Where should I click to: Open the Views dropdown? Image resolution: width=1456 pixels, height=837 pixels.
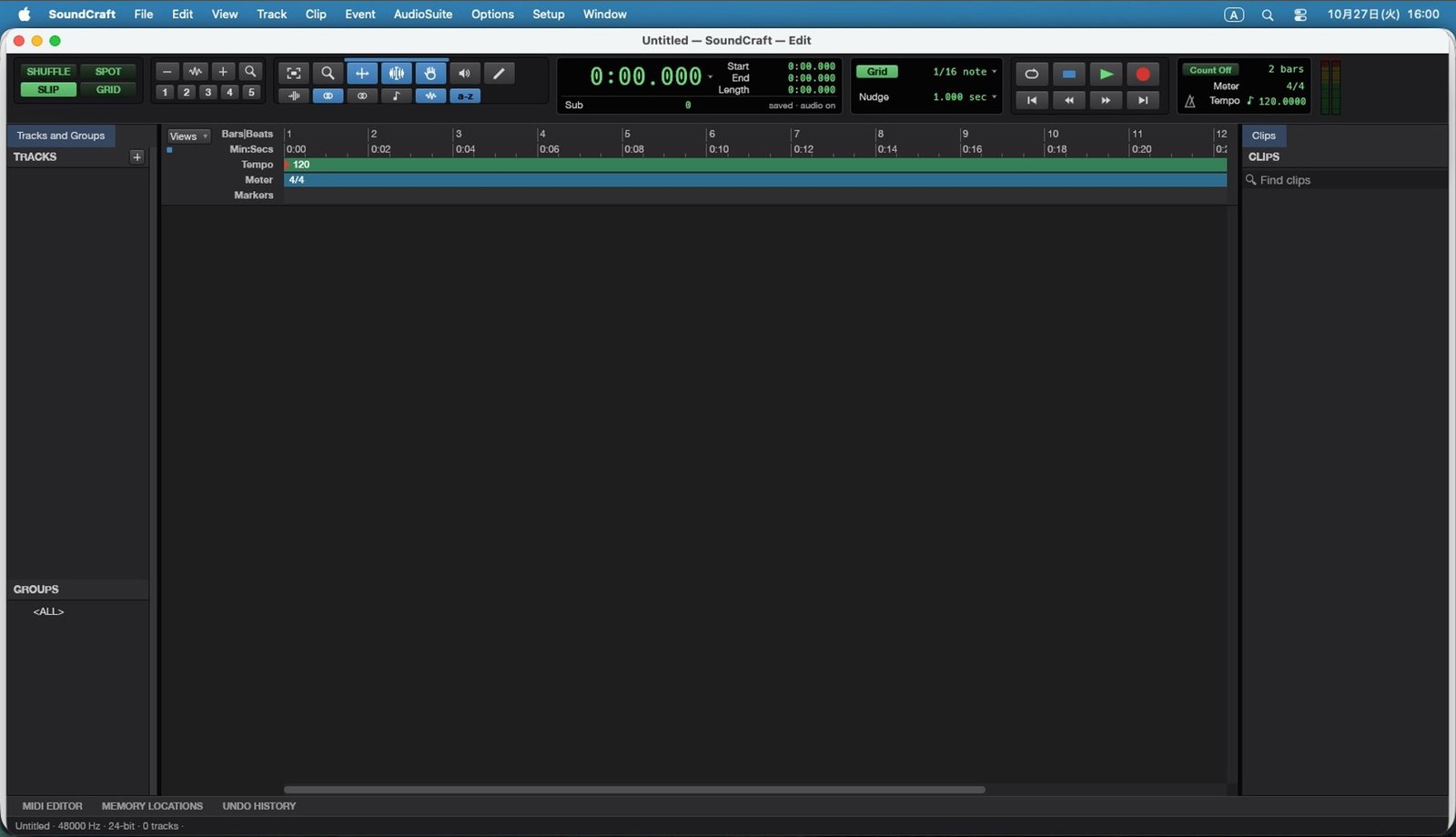click(188, 136)
